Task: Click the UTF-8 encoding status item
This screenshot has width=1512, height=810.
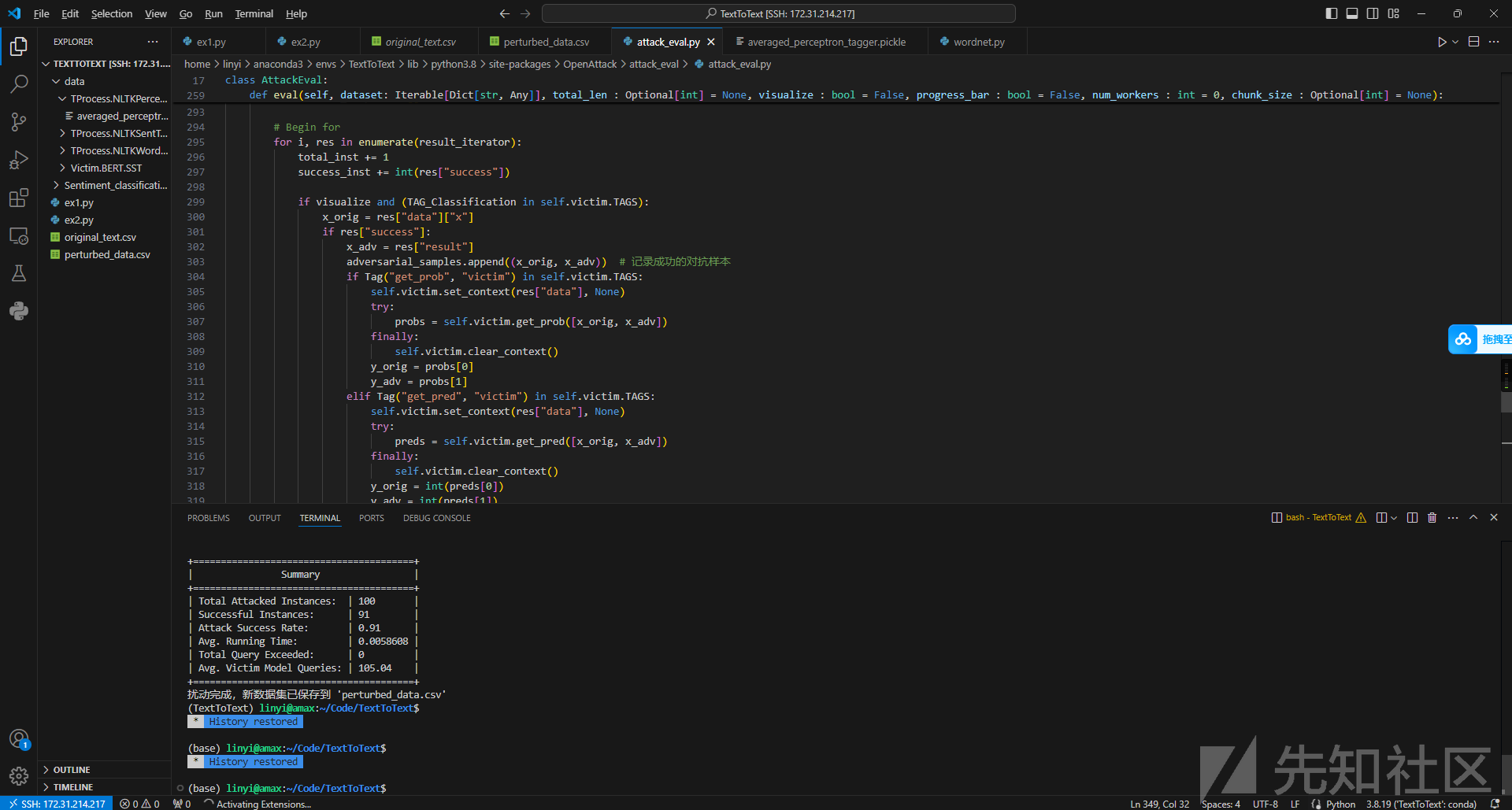Action: pyautogui.click(x=1265, y=804)
